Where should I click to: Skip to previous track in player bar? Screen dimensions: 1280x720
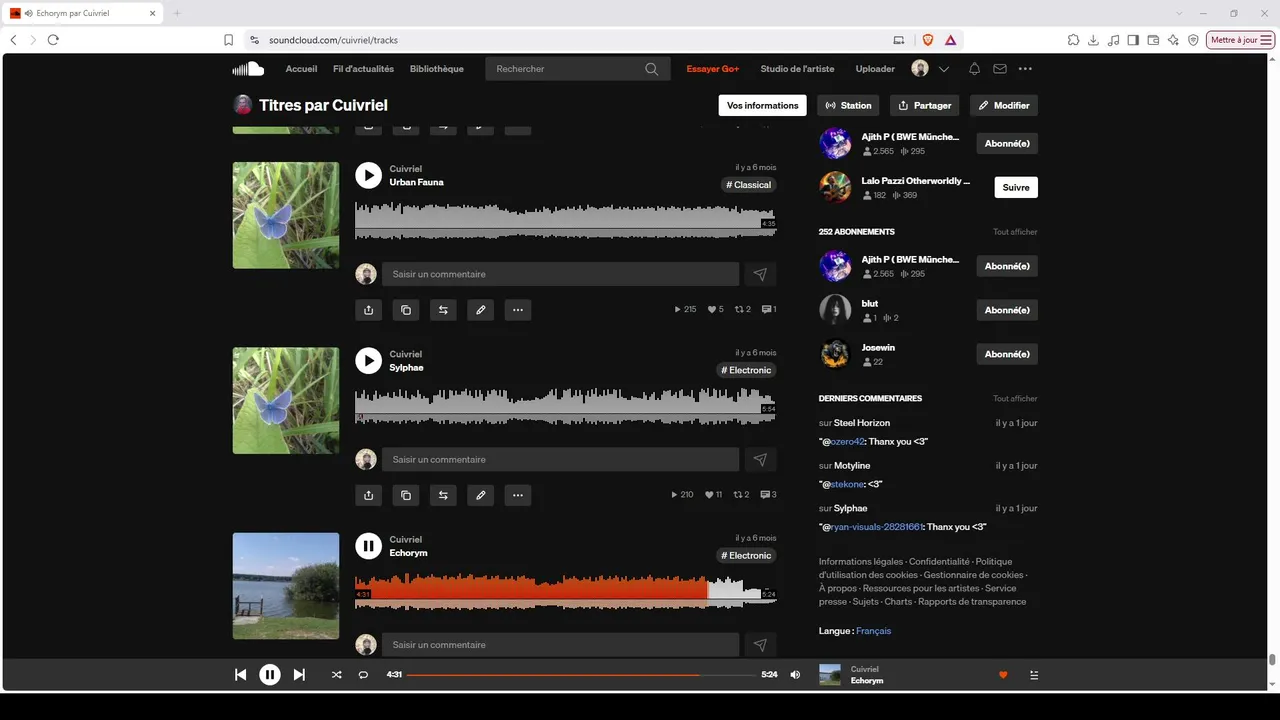coord(240,675)
